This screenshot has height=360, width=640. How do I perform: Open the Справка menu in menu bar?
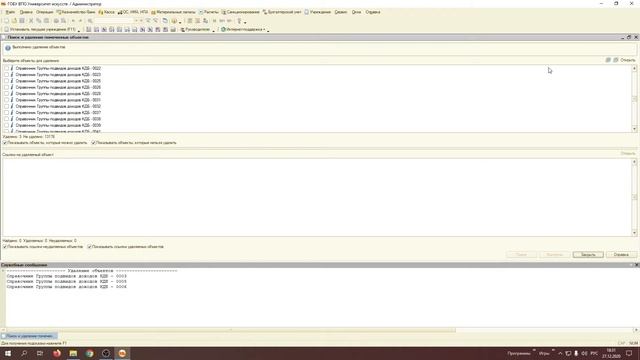pos(373,12)
